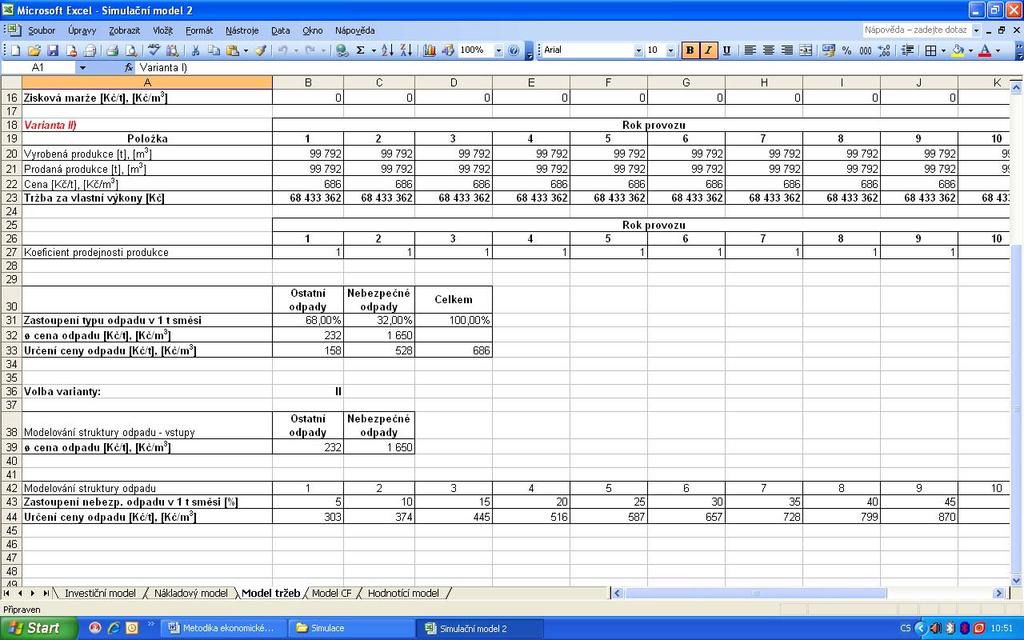Image resolution: width=1024 pixels, height=640 pixels.
Task: Create a new blank workbook
Action: tap(16, 50)
